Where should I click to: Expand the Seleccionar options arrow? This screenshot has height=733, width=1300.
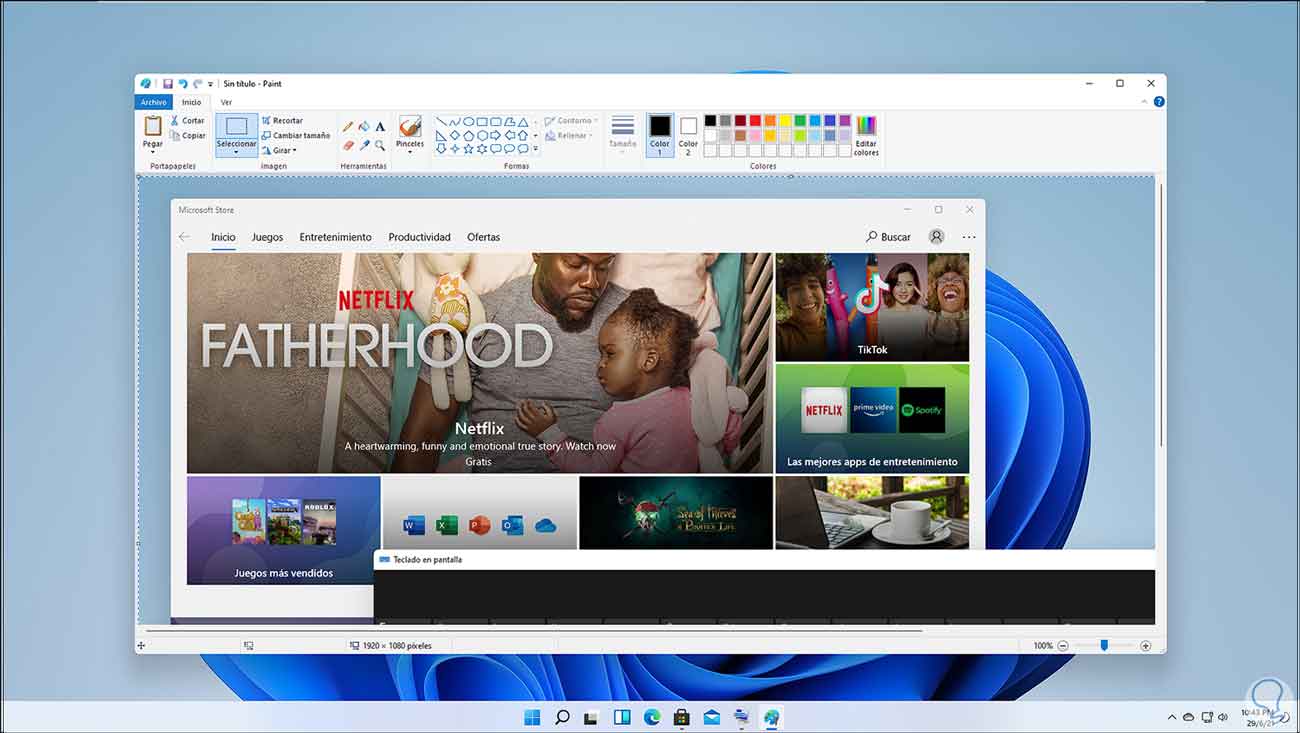(x=237, y=153)
